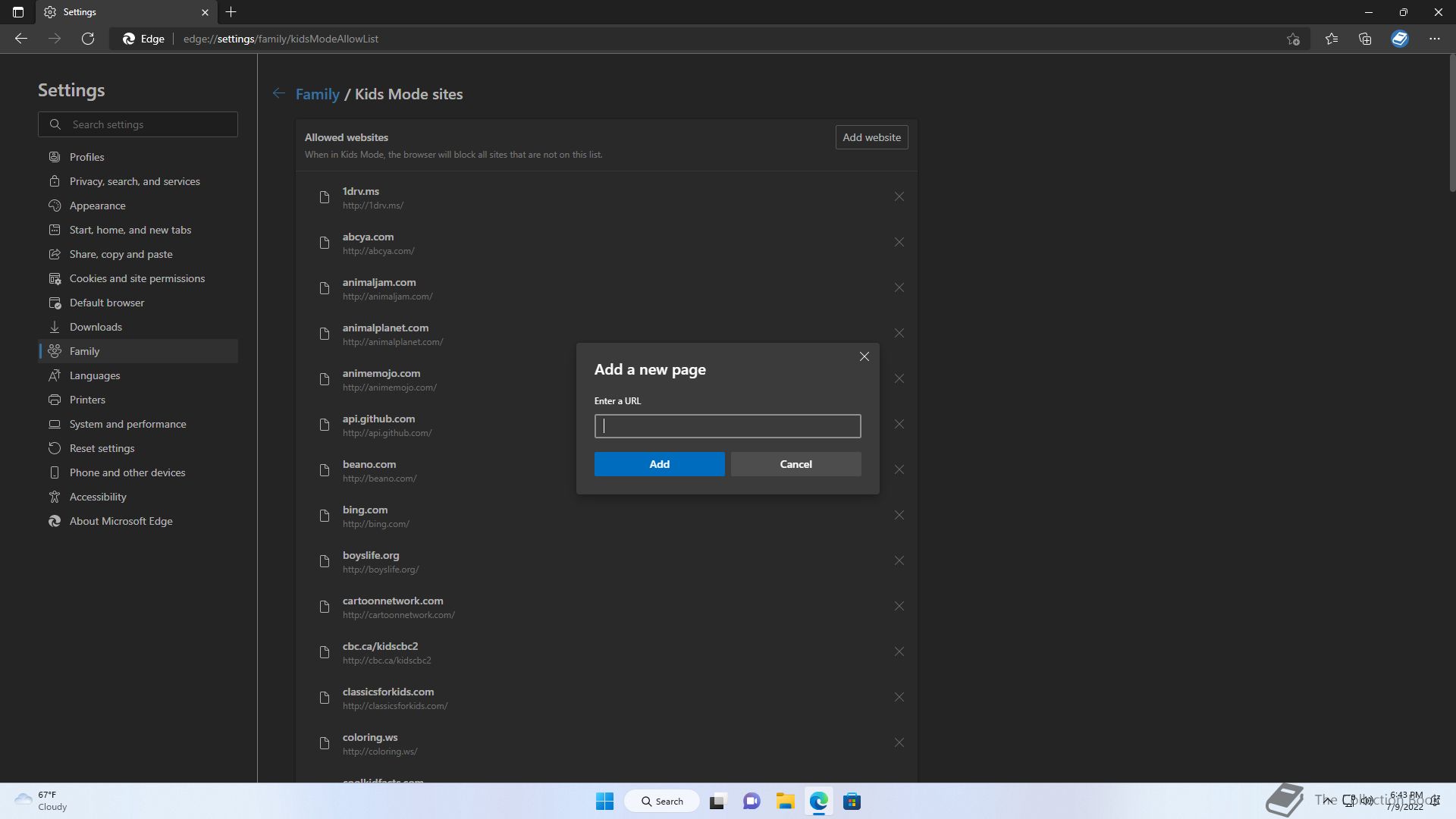This screenshot has height=819, width=1456.
Task: Select the api.github.com list entry
Action: (607, 425)
